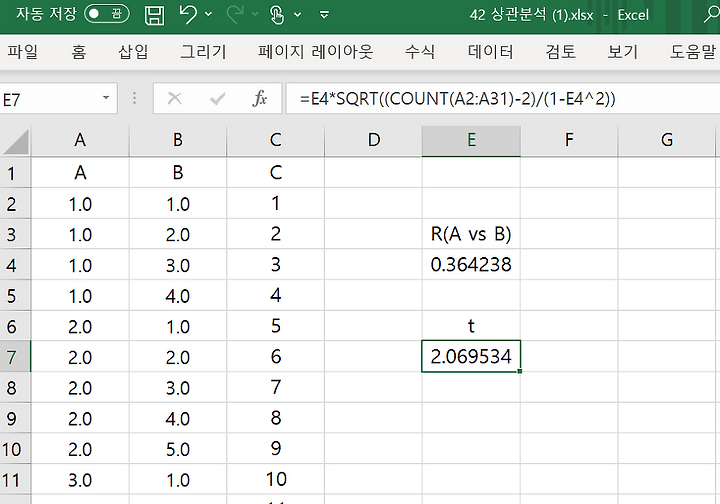720x504 pixels.
Task: Click cell B10 value 5.0
Action: click(x=178, y=449)
